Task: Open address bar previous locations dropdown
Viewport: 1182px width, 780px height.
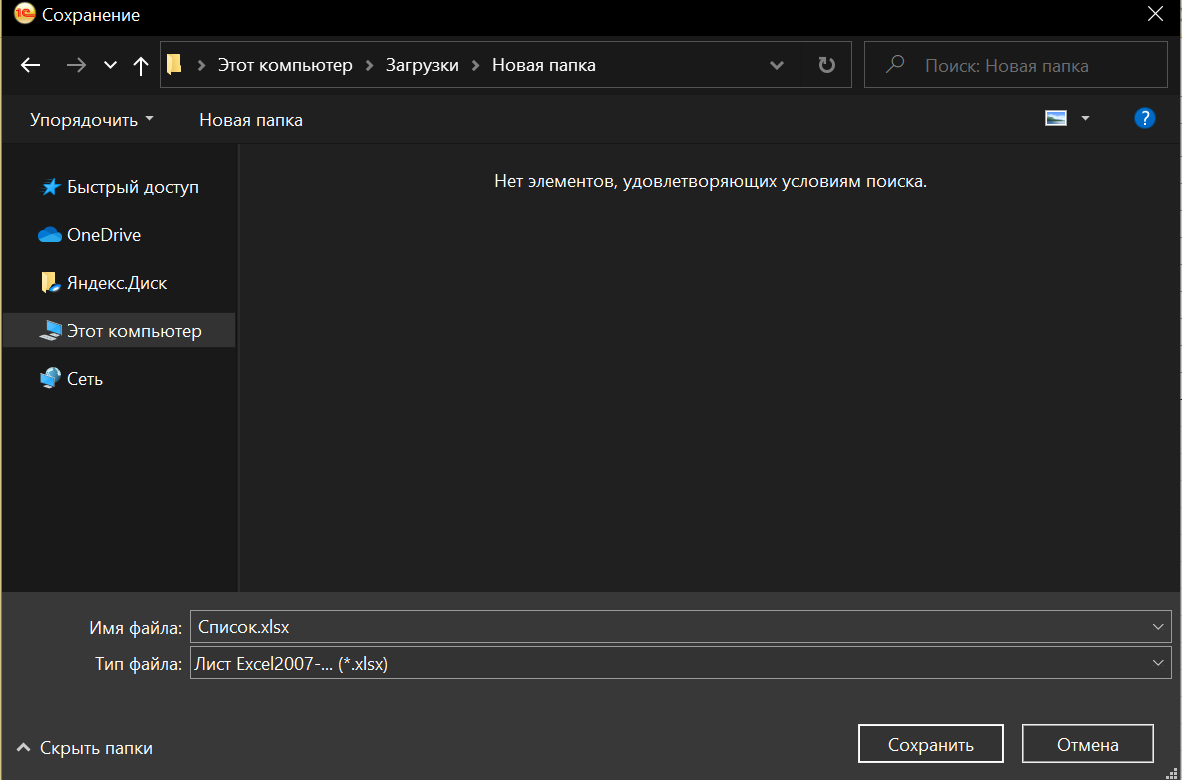Action: pyautogui.click(x=777, y=66)
